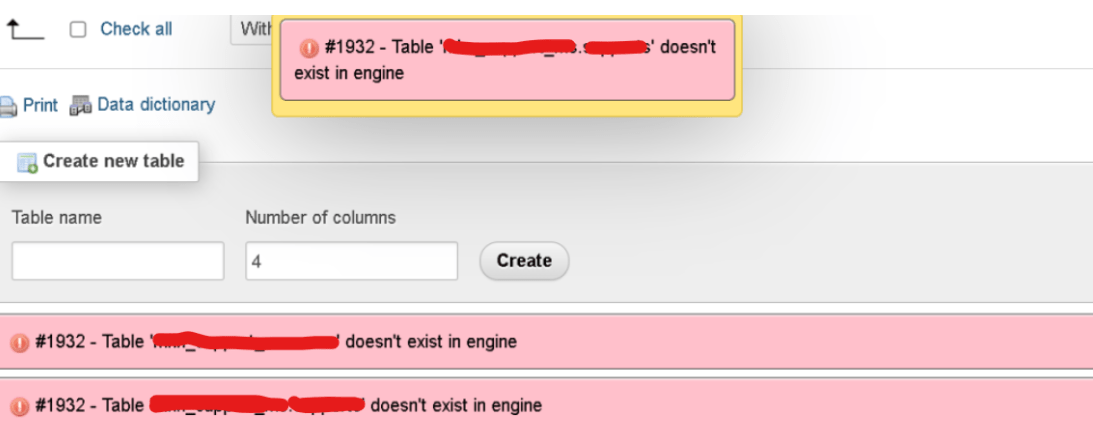Open the Data dictionary link
This screenshot has width=1093, height=429.
pos(156,105)
